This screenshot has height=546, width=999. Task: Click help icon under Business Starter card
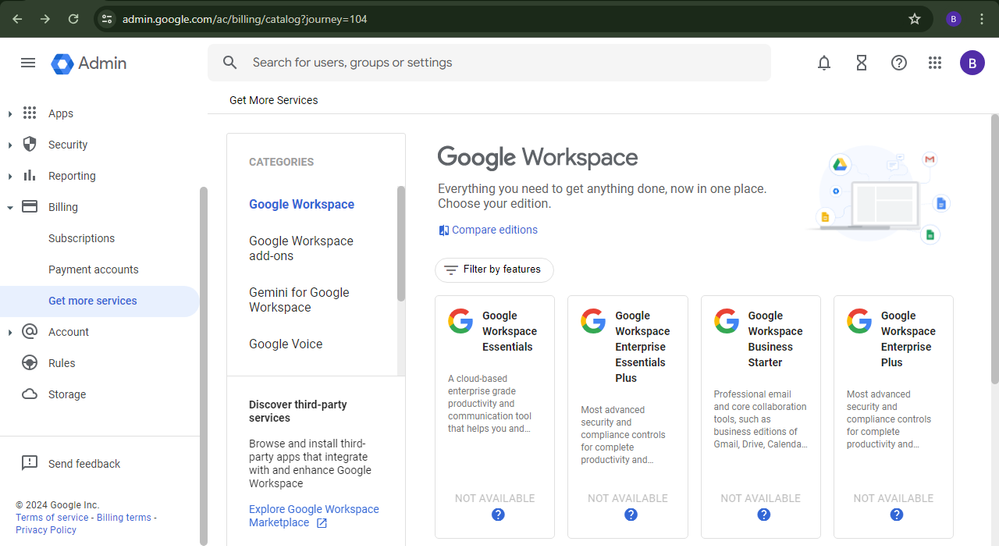tap(763, 514)
